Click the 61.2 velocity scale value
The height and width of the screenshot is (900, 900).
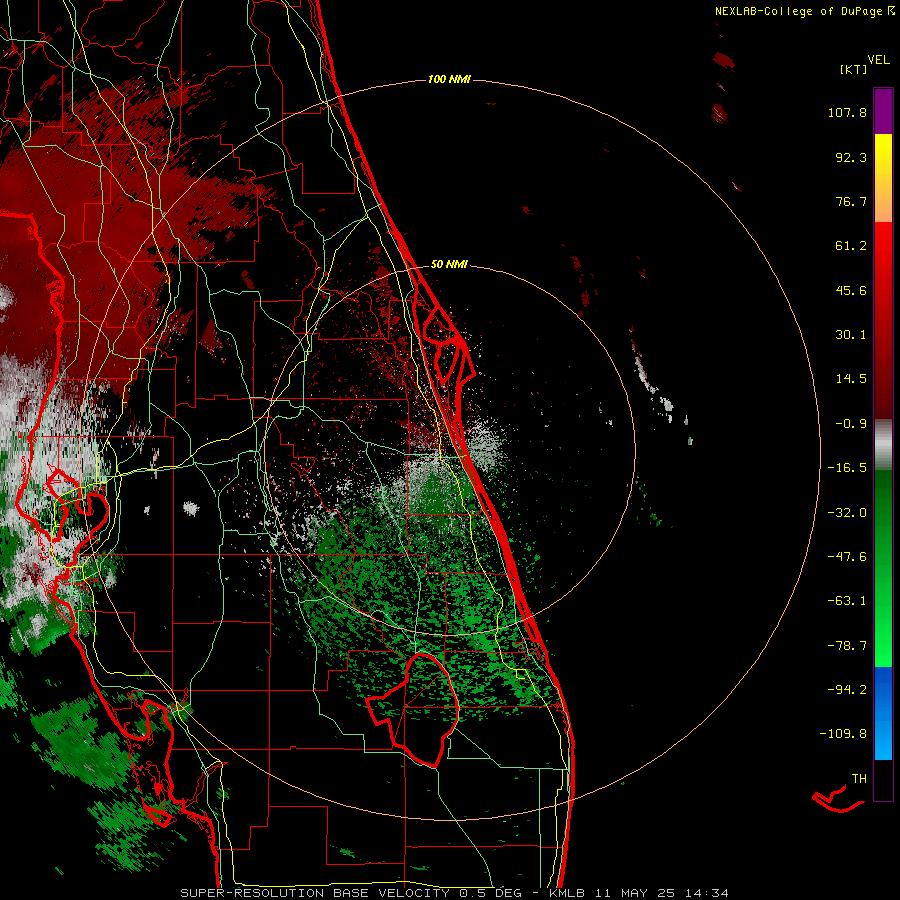(851, 246)
